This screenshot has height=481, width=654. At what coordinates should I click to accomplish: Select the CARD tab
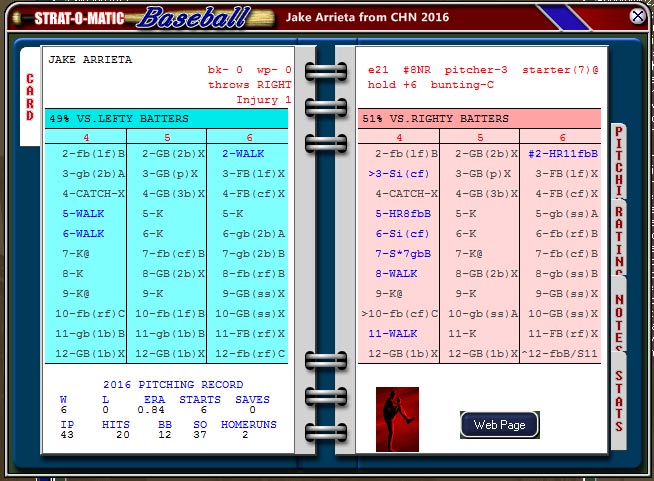tap(30, 97)
